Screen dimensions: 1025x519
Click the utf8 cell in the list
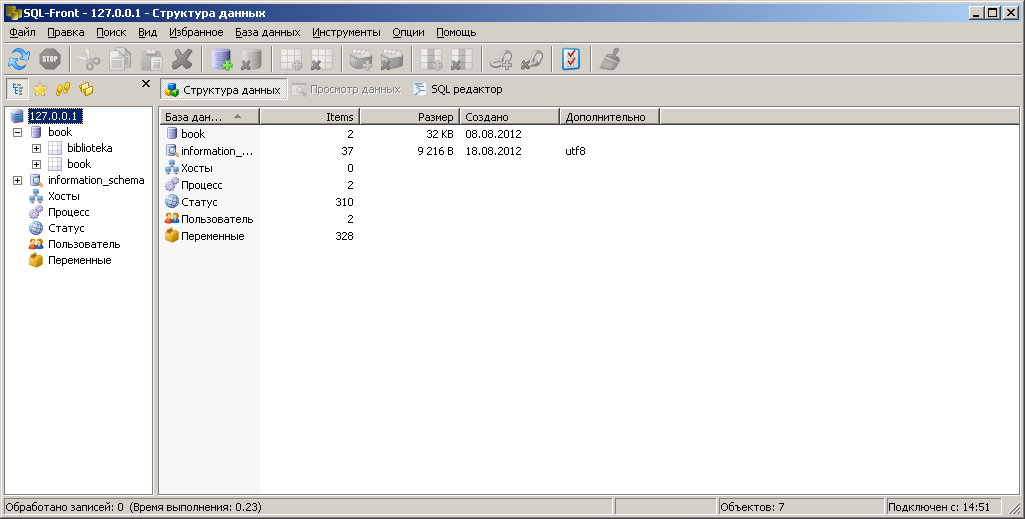[x=575, y=151]
